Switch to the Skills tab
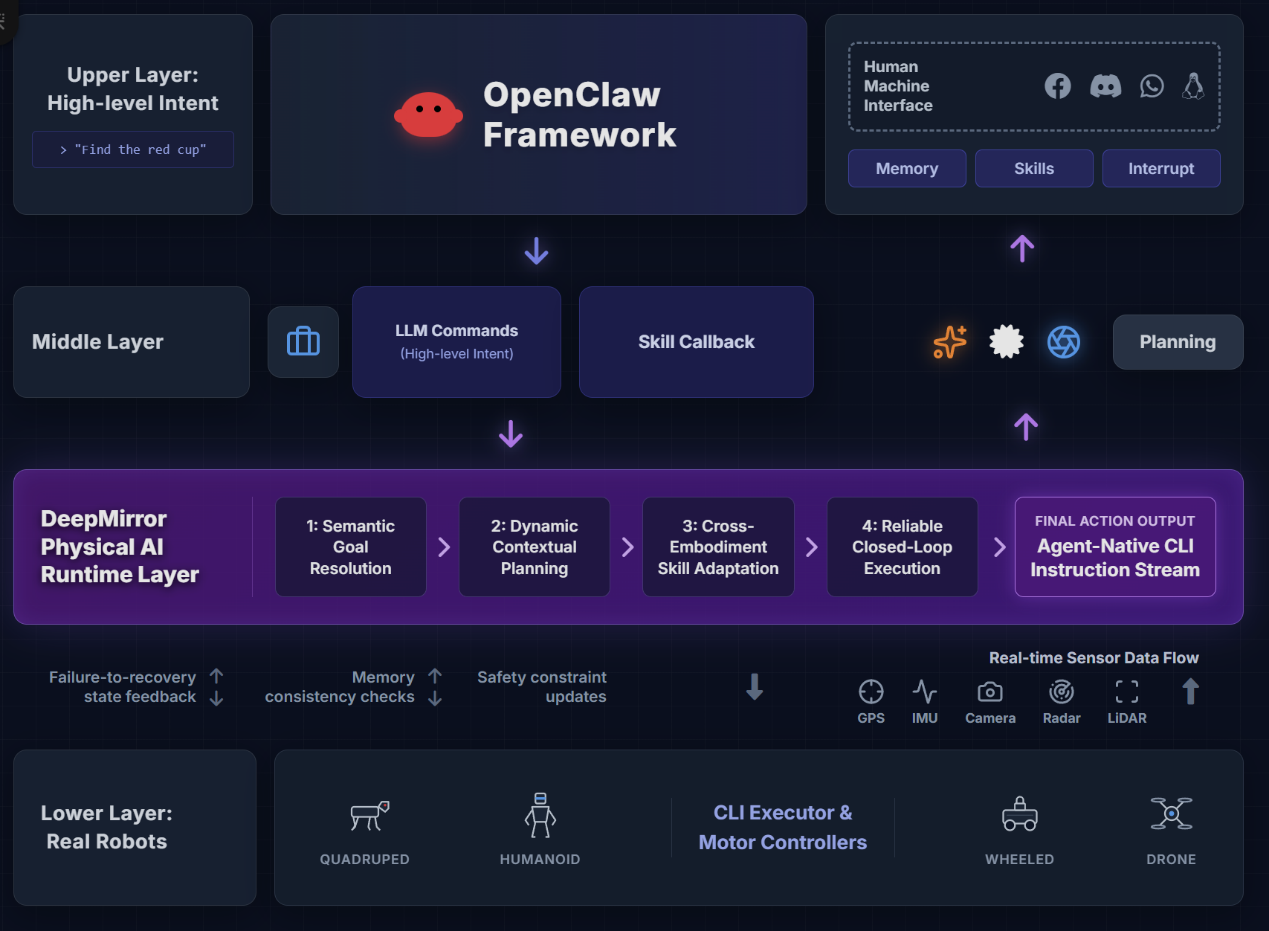Image resolution: width=1269 pixels, height=931 pixels. 1034,169
